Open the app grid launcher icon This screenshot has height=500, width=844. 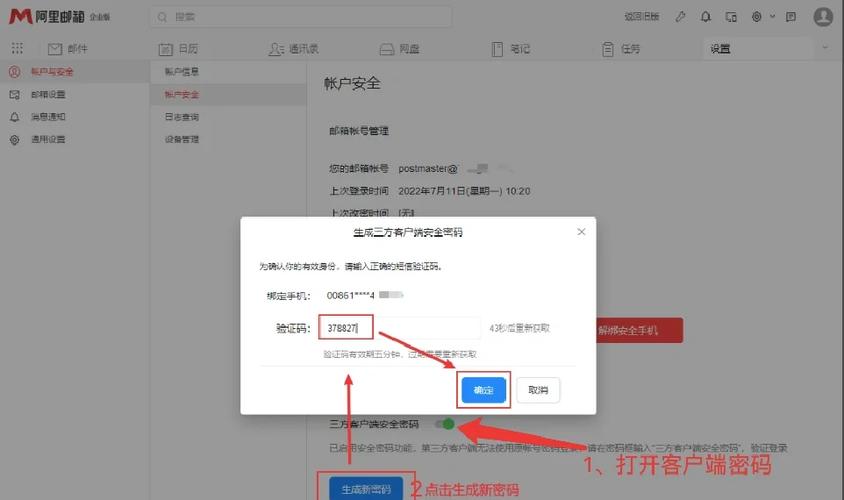click(17, 48)
